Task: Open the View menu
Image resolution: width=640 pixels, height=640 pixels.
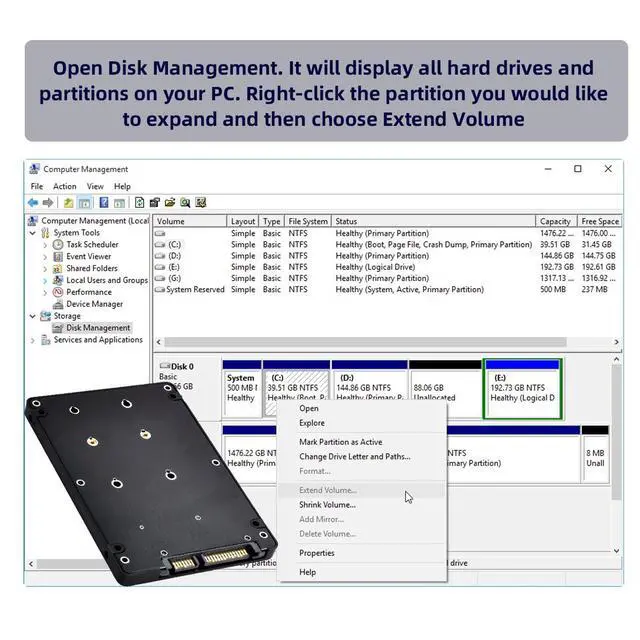Action: [x=95, y=187]
